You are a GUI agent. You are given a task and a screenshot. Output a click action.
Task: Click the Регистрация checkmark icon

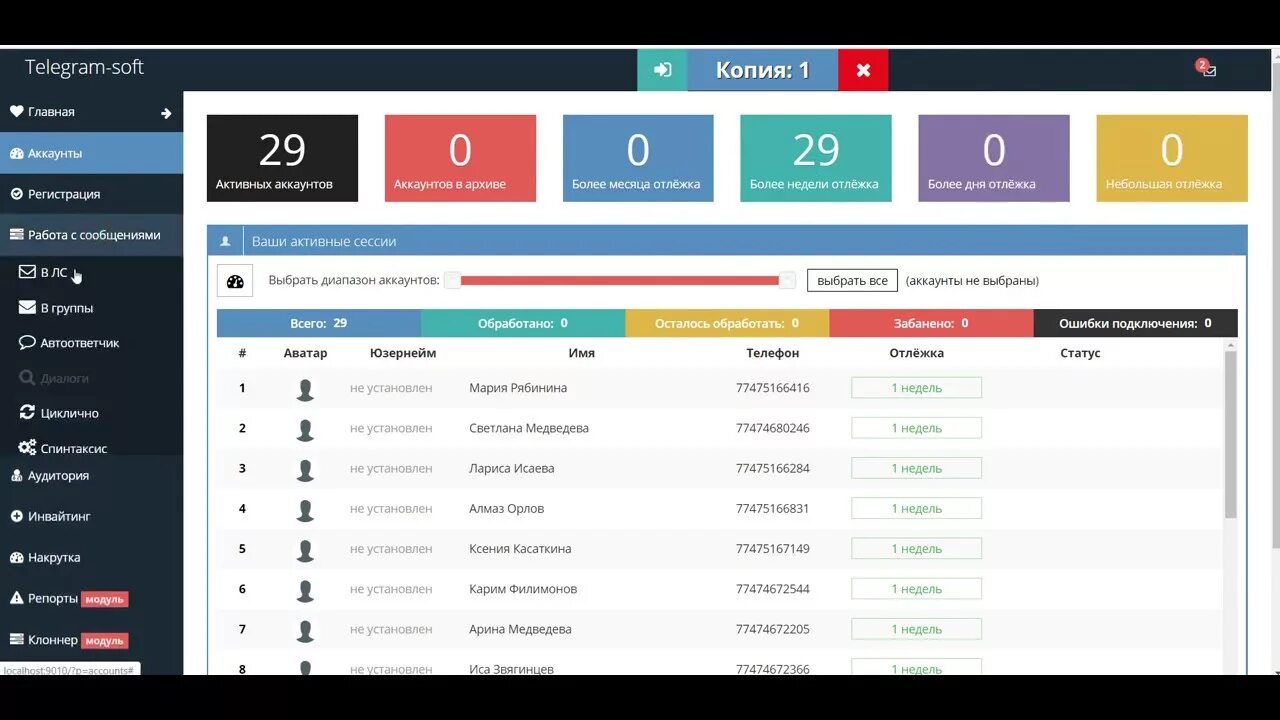(x=16, y=194)
